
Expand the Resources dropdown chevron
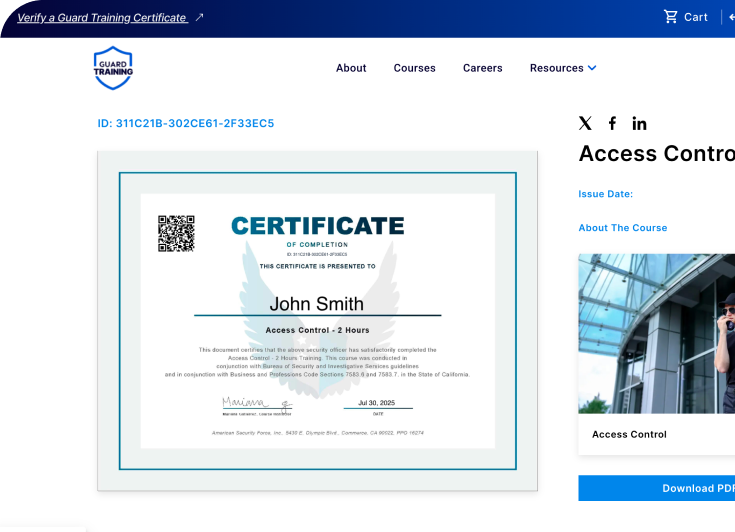[592, 68]
